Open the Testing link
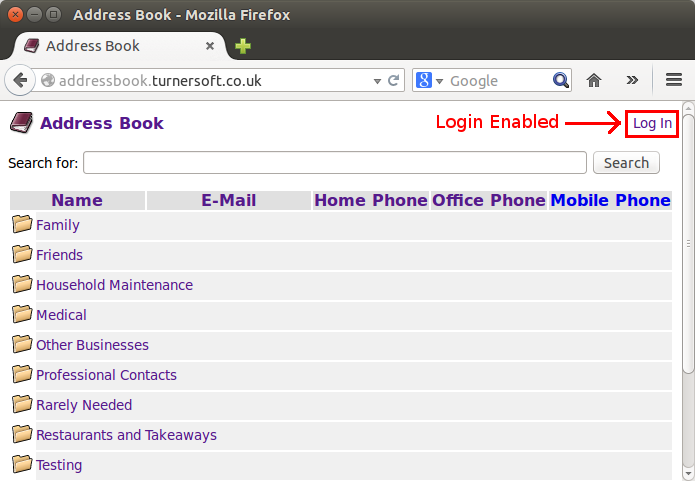Image resolution: width=695 pixels, height=481 pixels. click(x=59, y=465)
